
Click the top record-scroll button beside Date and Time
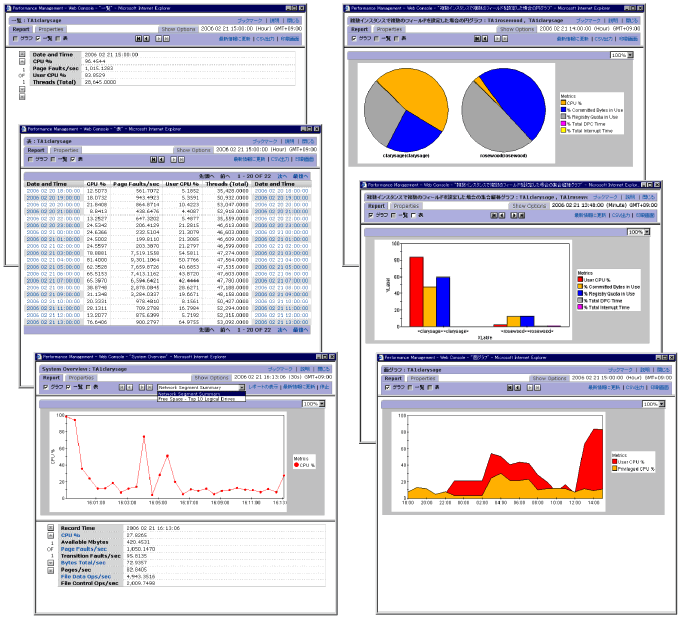(x=22, y=54)
